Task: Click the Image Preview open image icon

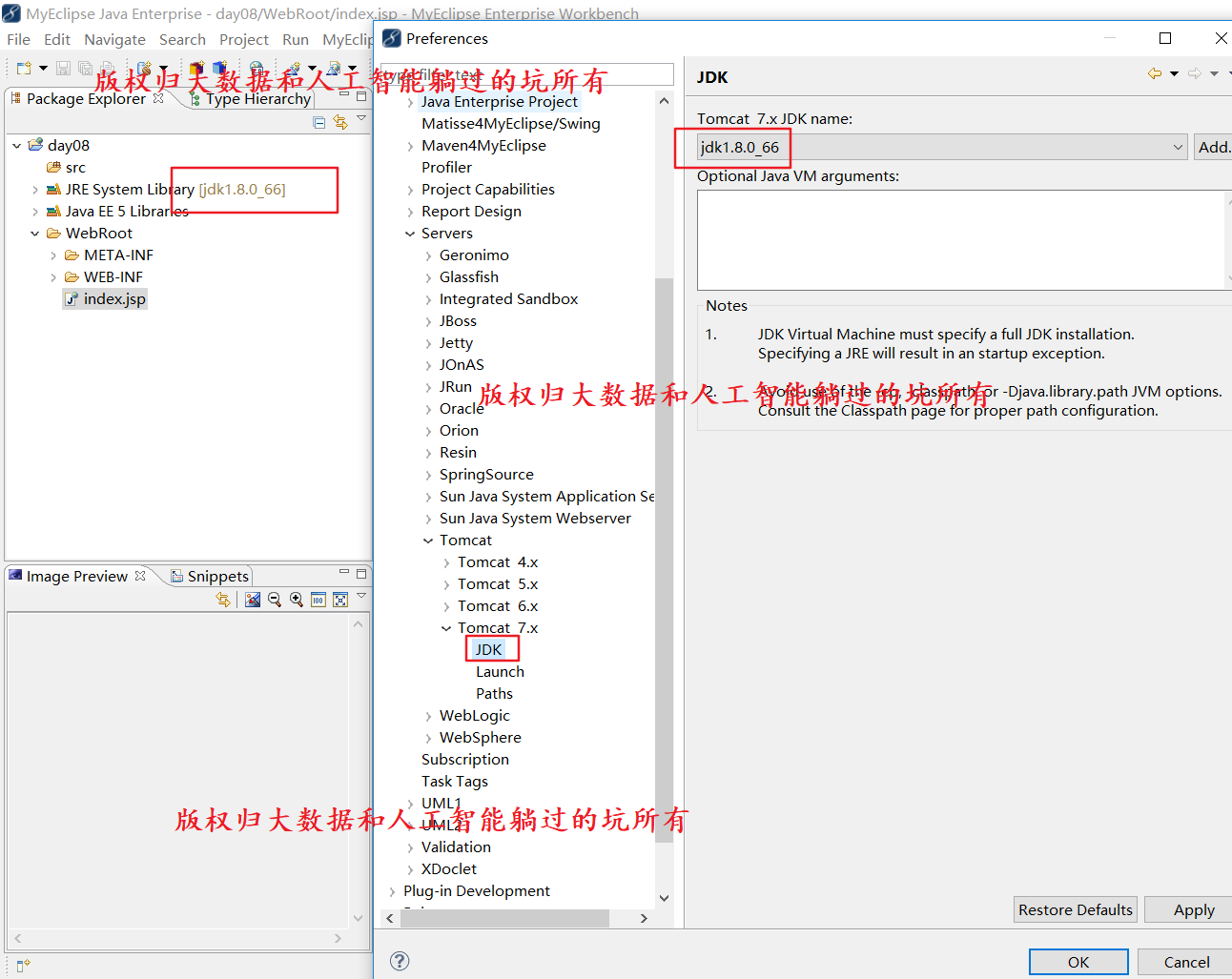Action: [x=253, y=600]
